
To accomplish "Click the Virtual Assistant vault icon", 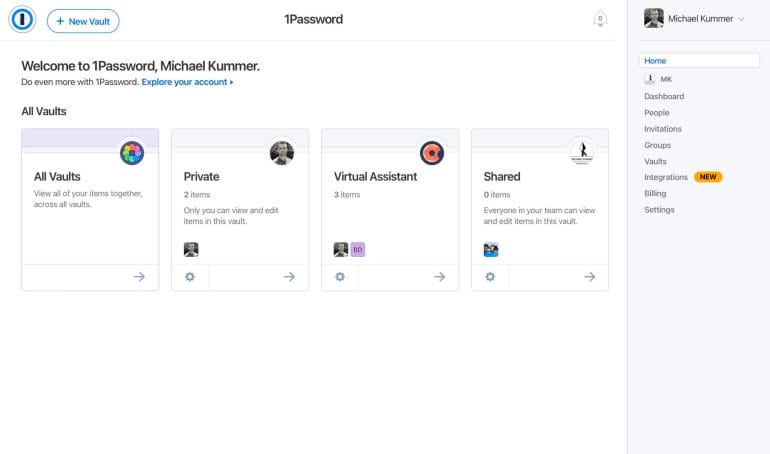I will [432, 153].
